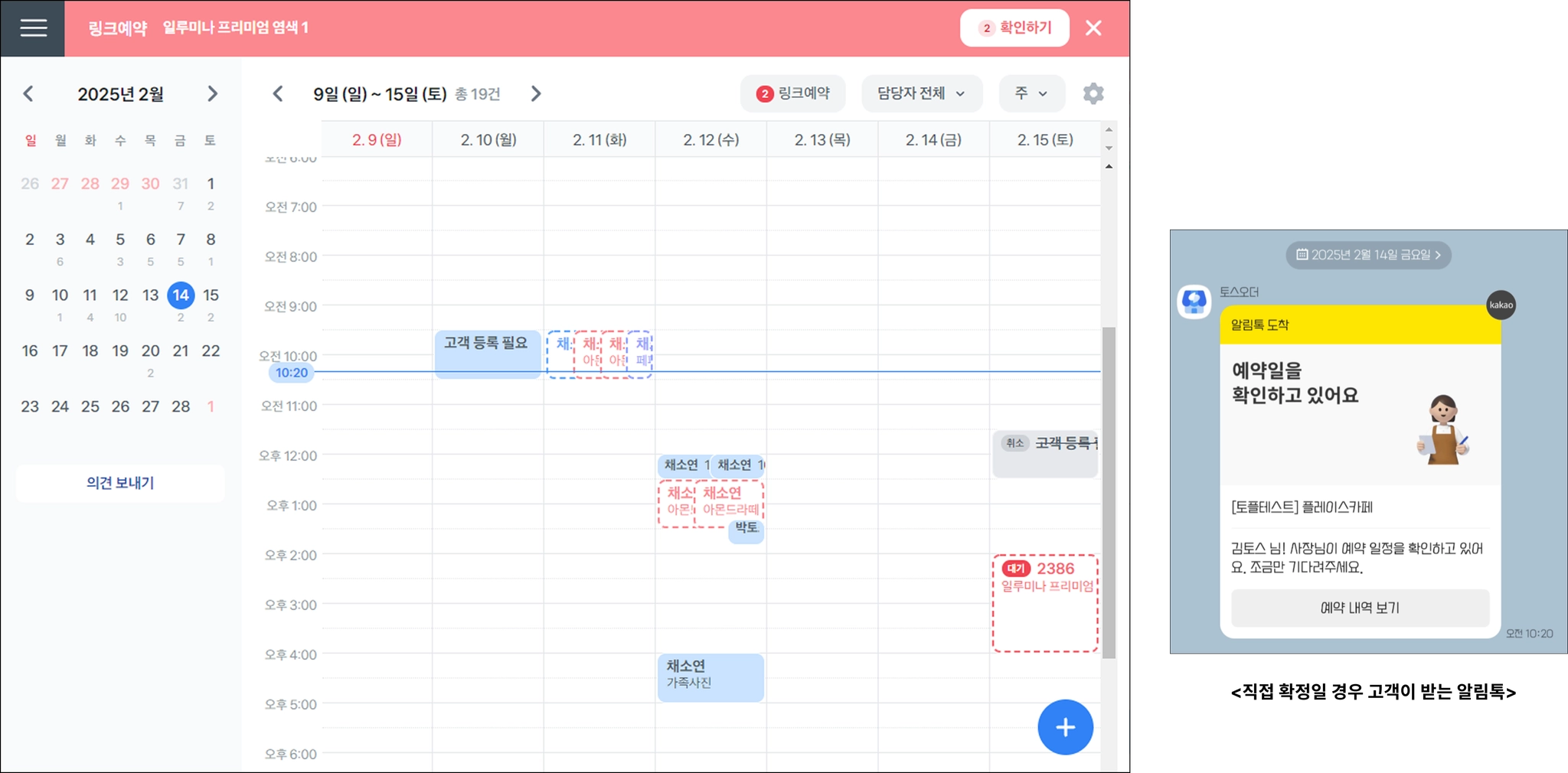Screen dimensions: 1568x773
Task: Click the schedule vertical scrollbar
Action: pyautogui.click(x=1109, y=492)
